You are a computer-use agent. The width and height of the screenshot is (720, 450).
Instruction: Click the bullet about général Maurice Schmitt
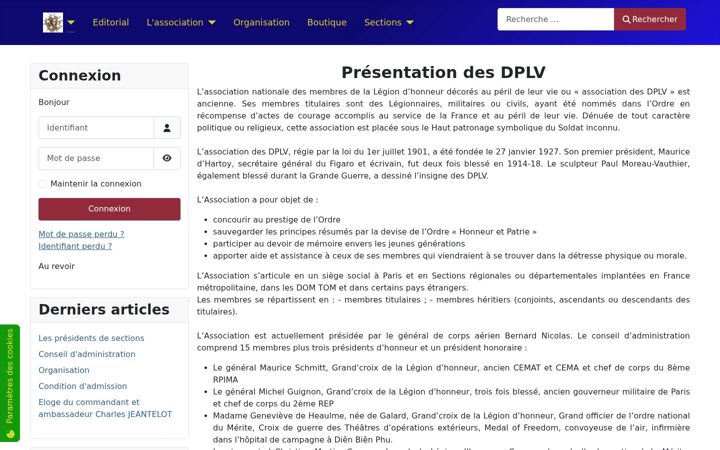pyautogui.click(x=451, y=373)
